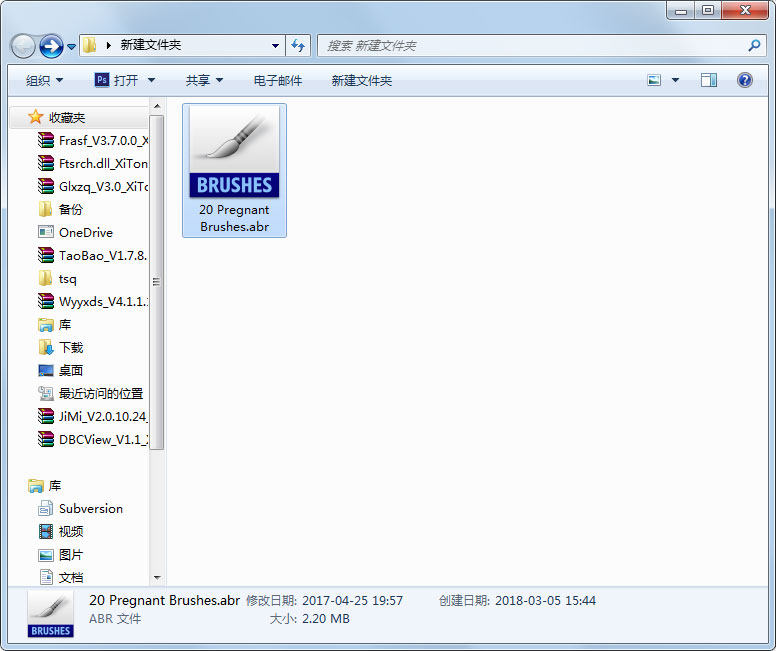Click the 创建日期 value 2018-03-05 15:44
Image resolution: width=776 pixels, height=651 pixels.
545,601
